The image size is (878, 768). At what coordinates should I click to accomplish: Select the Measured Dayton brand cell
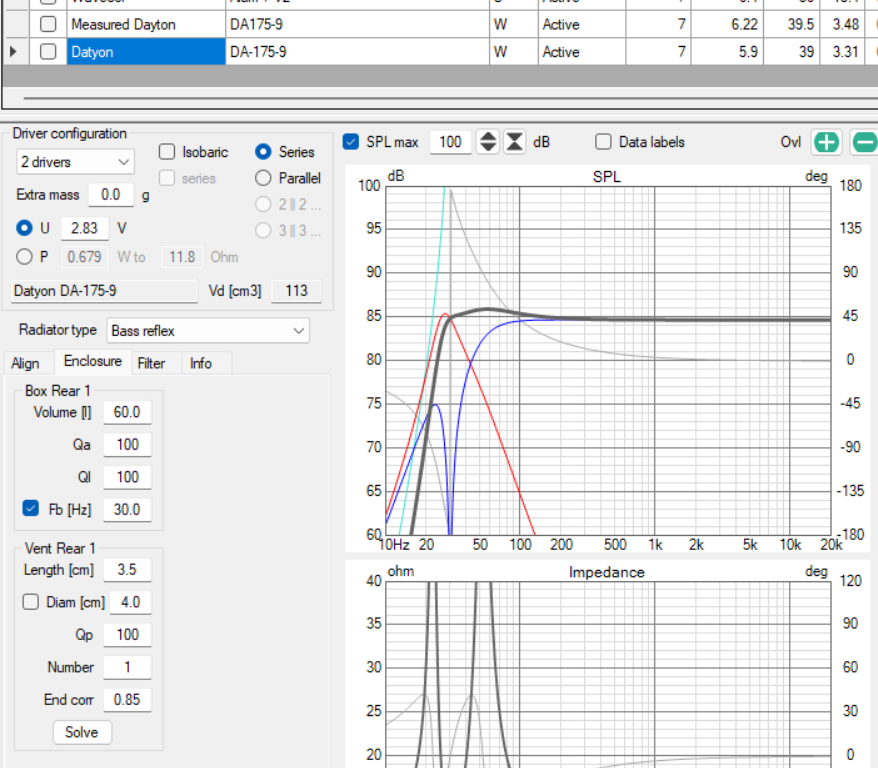146,24
